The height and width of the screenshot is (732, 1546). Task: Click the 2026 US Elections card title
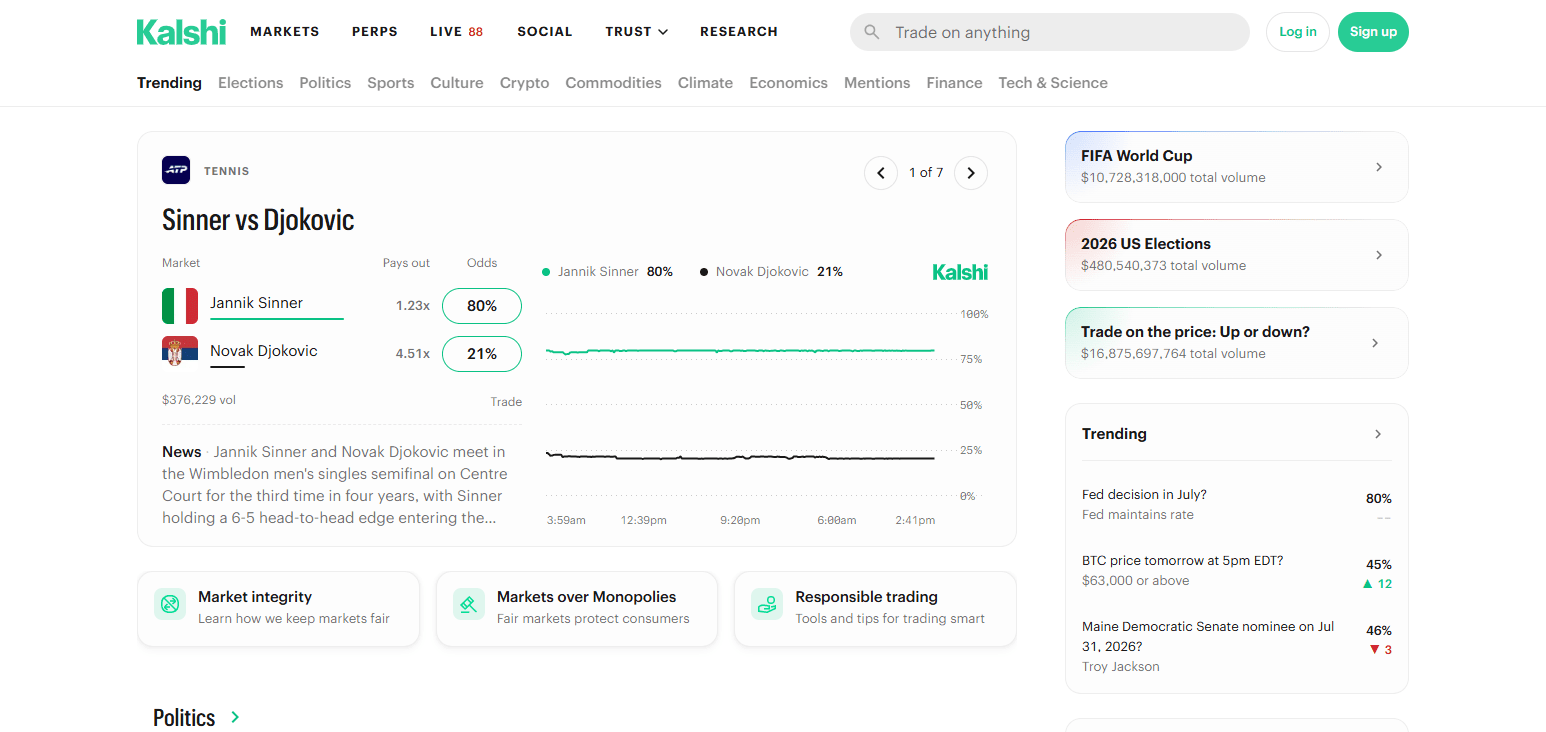pyautogui.click(x=1146, y=244)
